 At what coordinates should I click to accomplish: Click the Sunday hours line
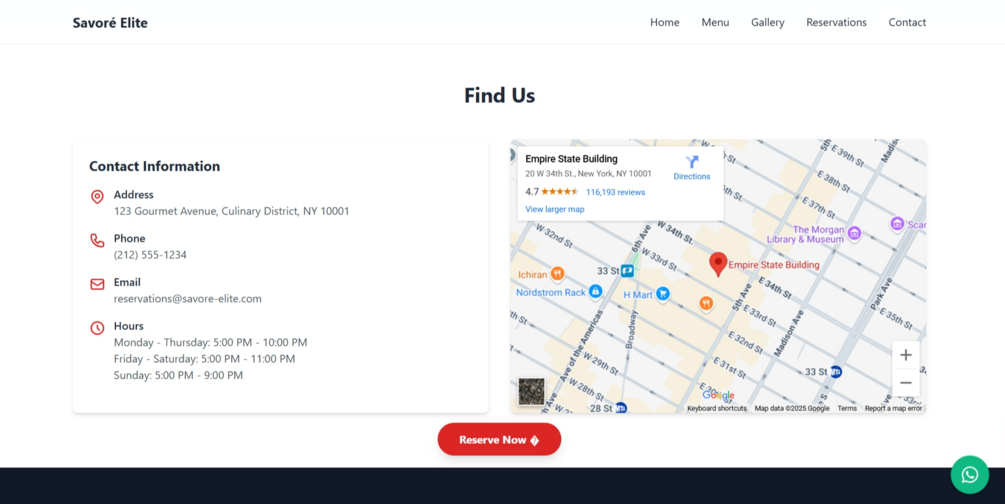click(x=178, y=375)
